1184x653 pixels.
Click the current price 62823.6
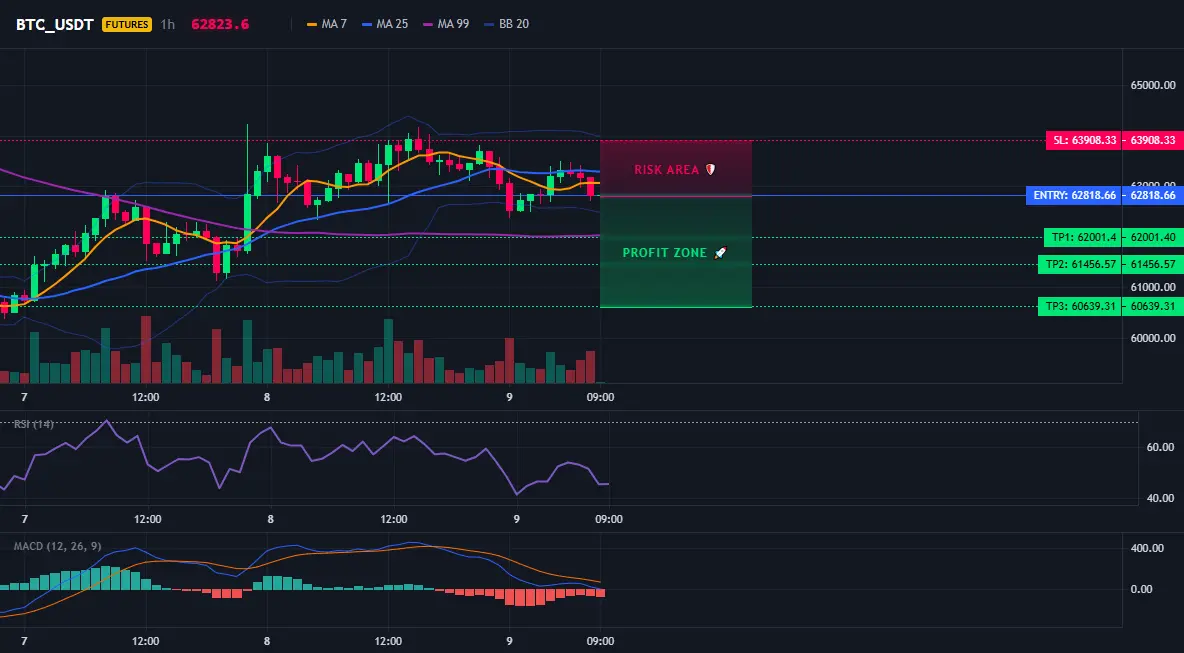click(x=220, y=24)
